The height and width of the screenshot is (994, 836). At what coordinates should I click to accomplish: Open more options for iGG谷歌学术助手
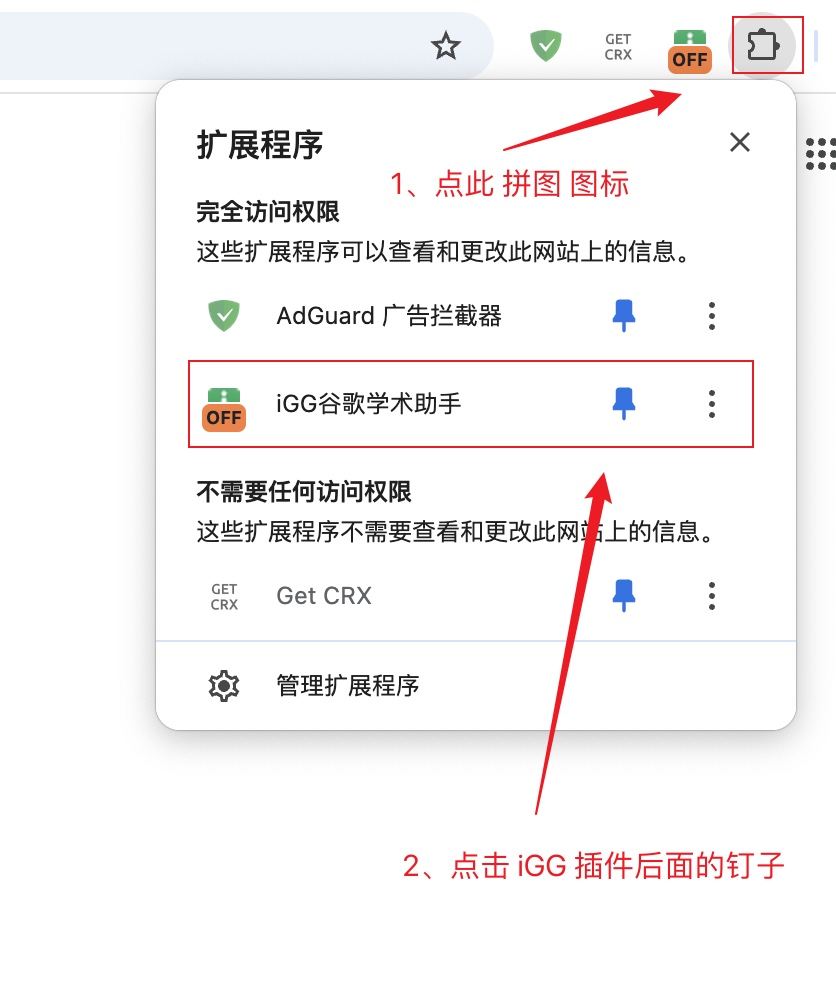tap(712, 403)
